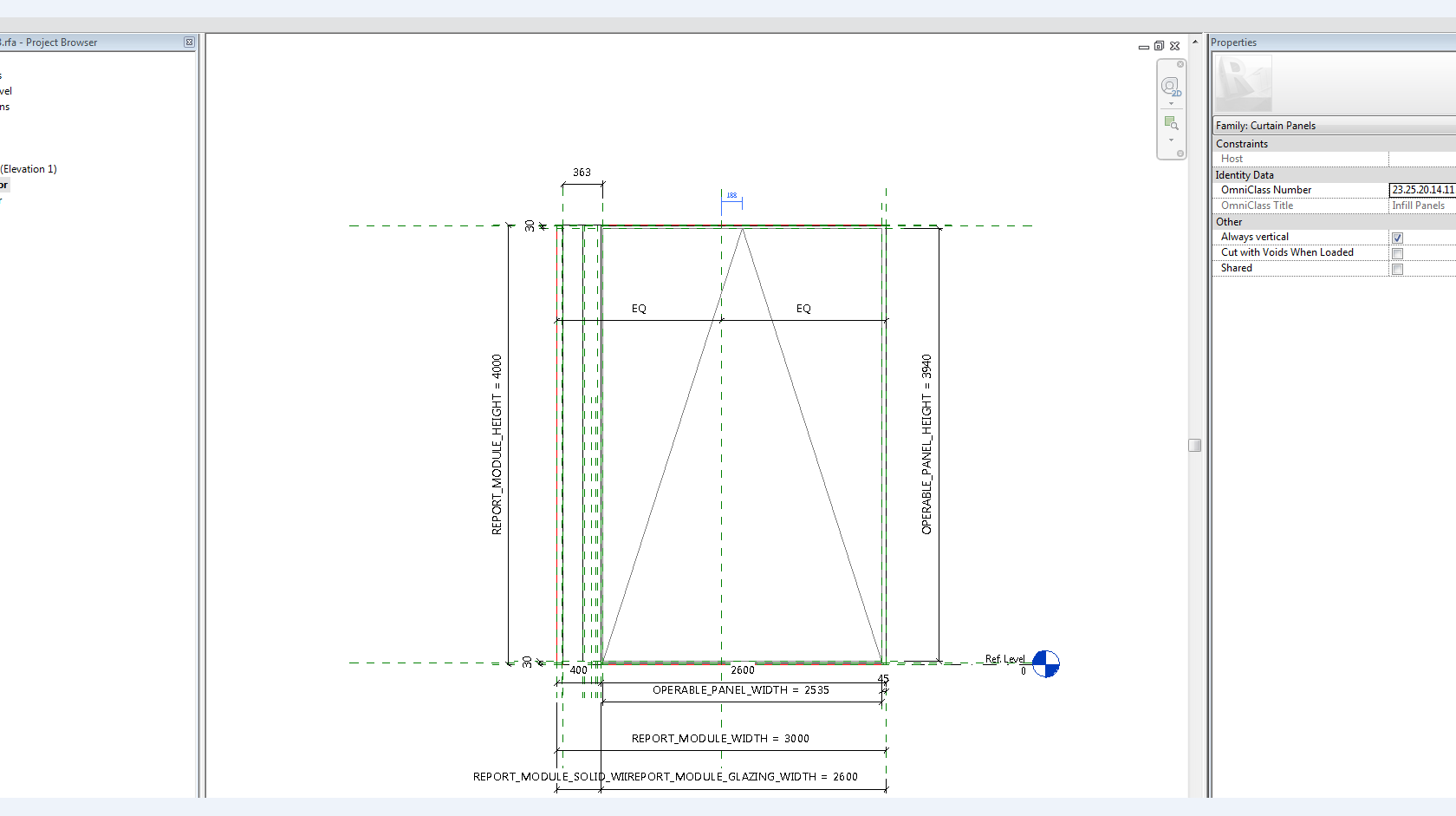Restore down the drawing view window
Viewport: 1456px width, 816px height.
click(x=1159, y=46)
